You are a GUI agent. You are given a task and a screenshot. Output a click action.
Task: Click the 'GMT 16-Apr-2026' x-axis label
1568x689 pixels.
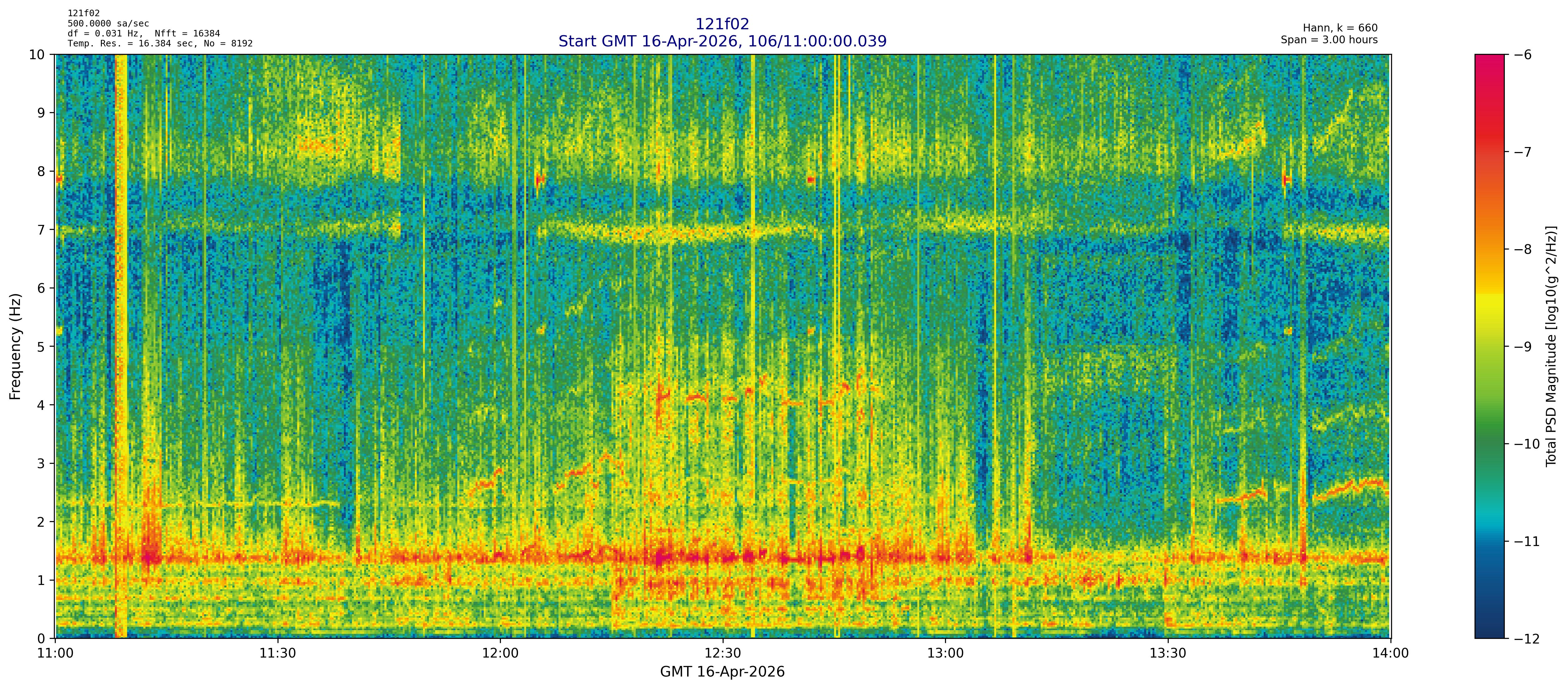click(722, 672)
